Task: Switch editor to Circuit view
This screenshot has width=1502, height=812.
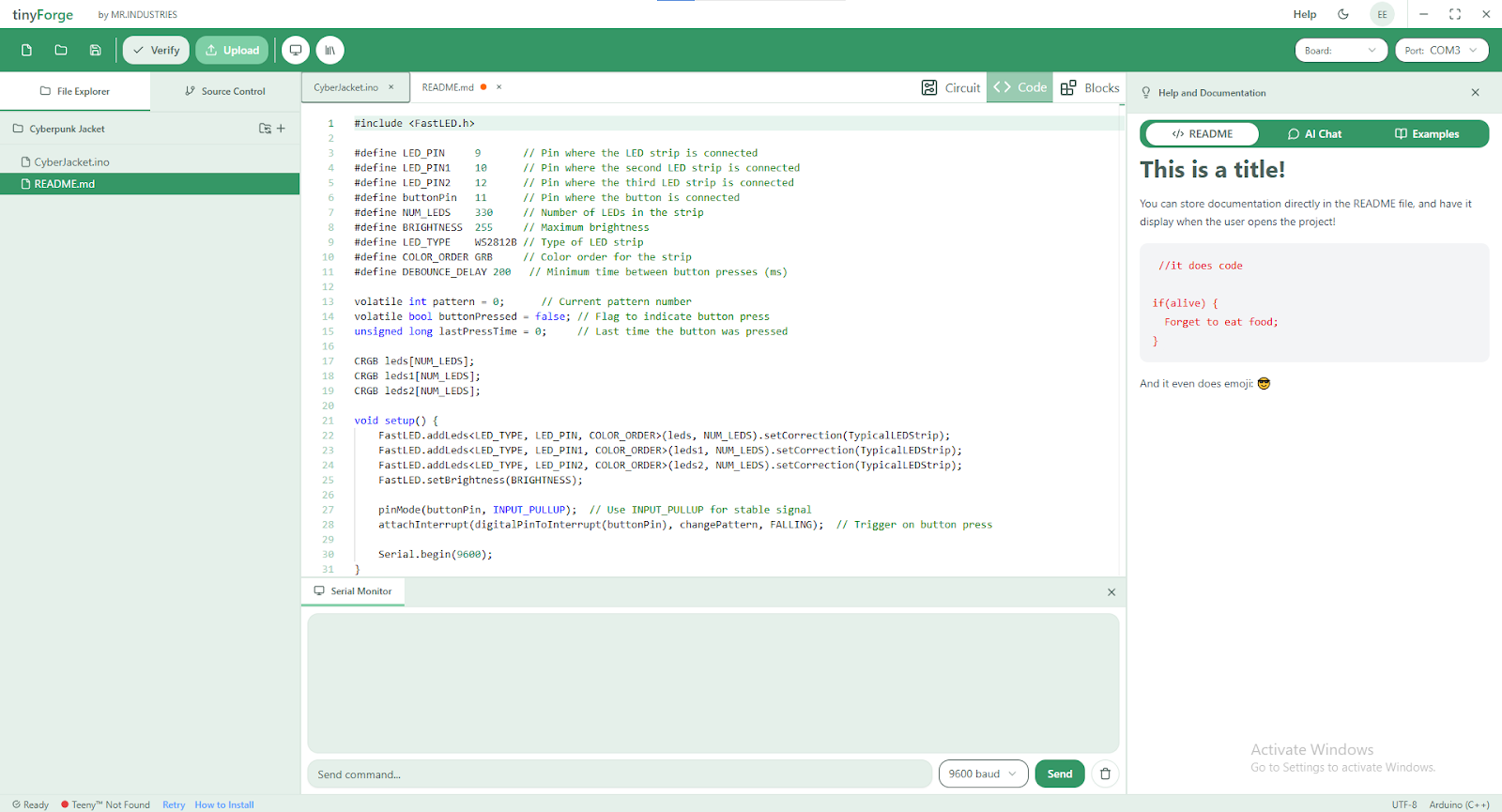Action: (x=951, y=87)
